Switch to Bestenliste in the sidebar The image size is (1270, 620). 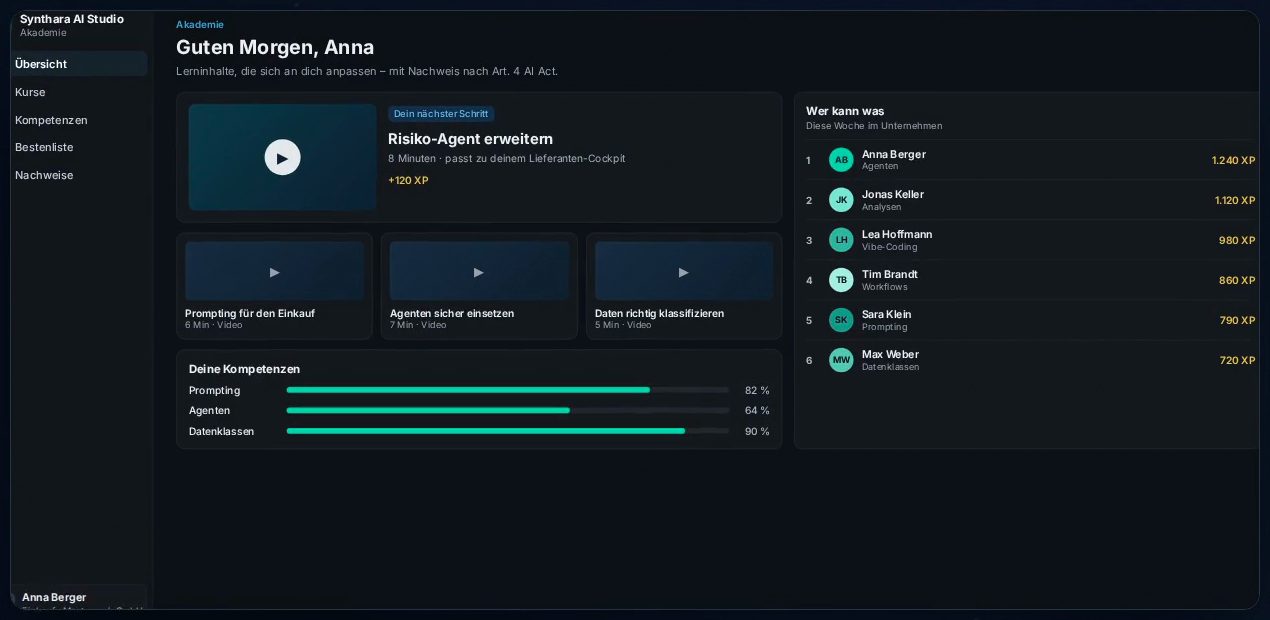79,147
